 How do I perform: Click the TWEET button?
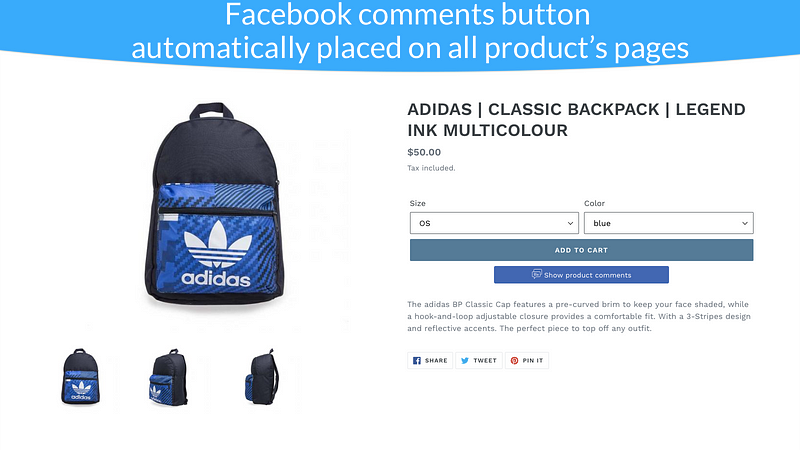(x=479, y=361)
